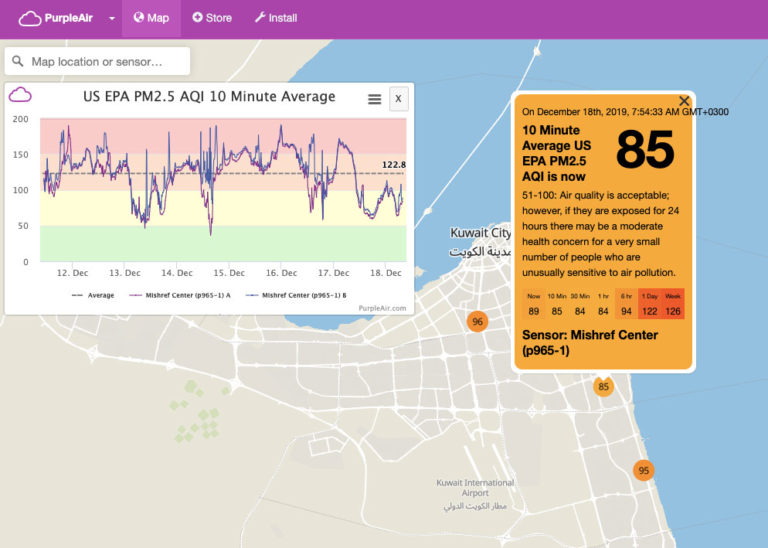This screenshot has height=548, width=768.
Task: Select the 30 Min 84 averaging cell
Action: pyautogui.click(x=580, y=304)
